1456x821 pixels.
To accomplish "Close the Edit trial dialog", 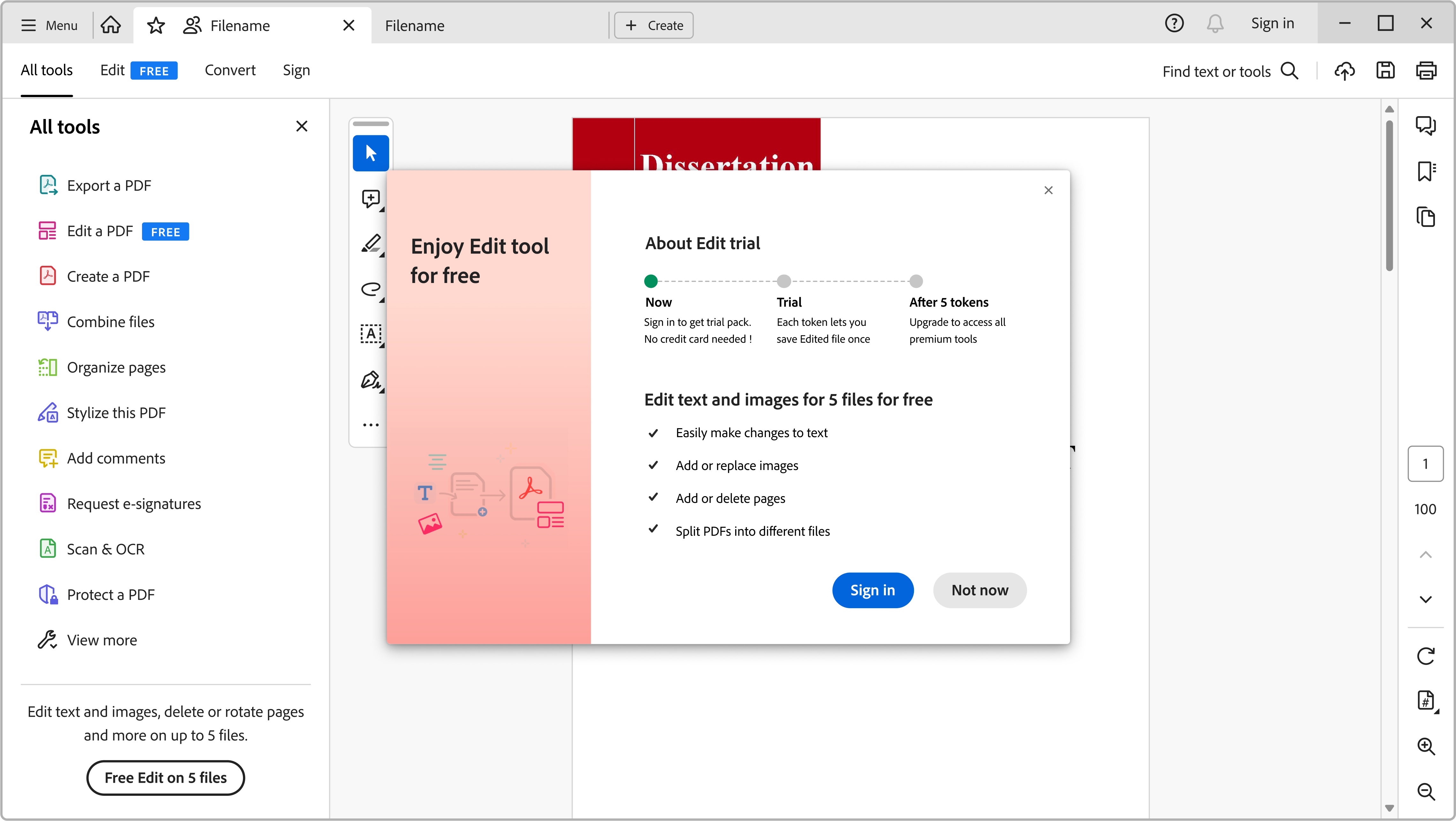I will pos(1048,190).
